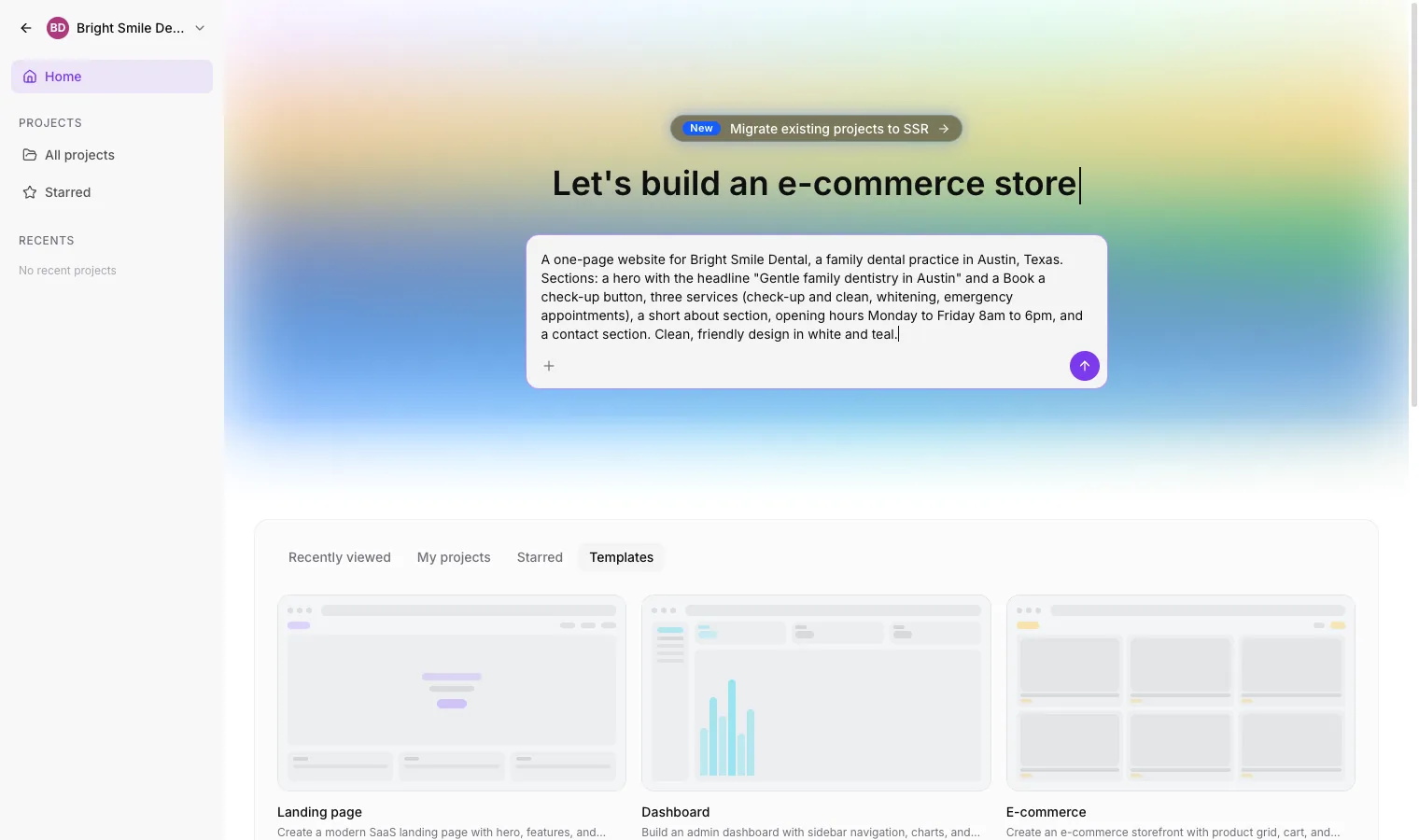Click the vertical page scrollbar
1419x840 pixels.
1413,205
